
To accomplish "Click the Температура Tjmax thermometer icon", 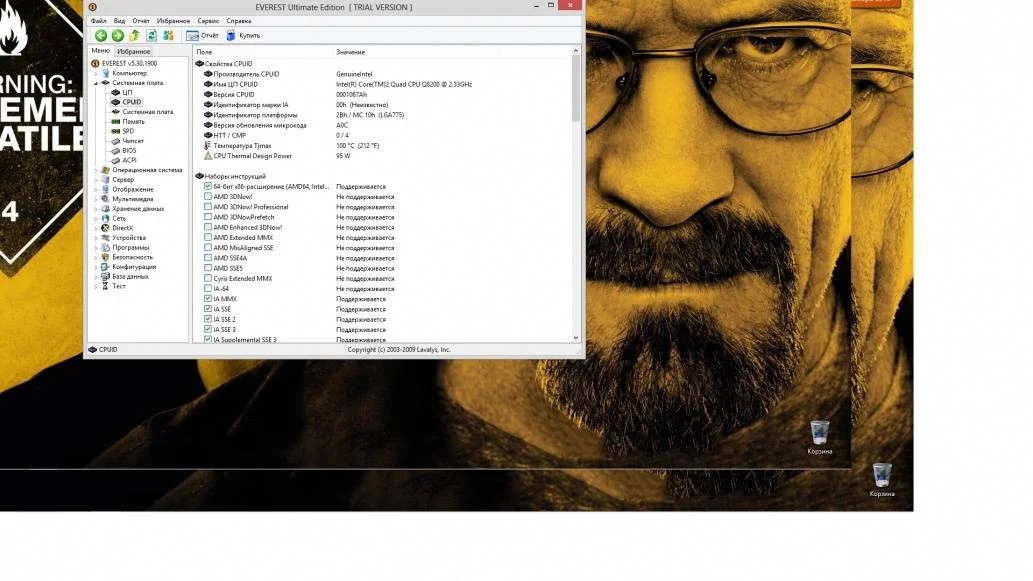I will (208, 146).
